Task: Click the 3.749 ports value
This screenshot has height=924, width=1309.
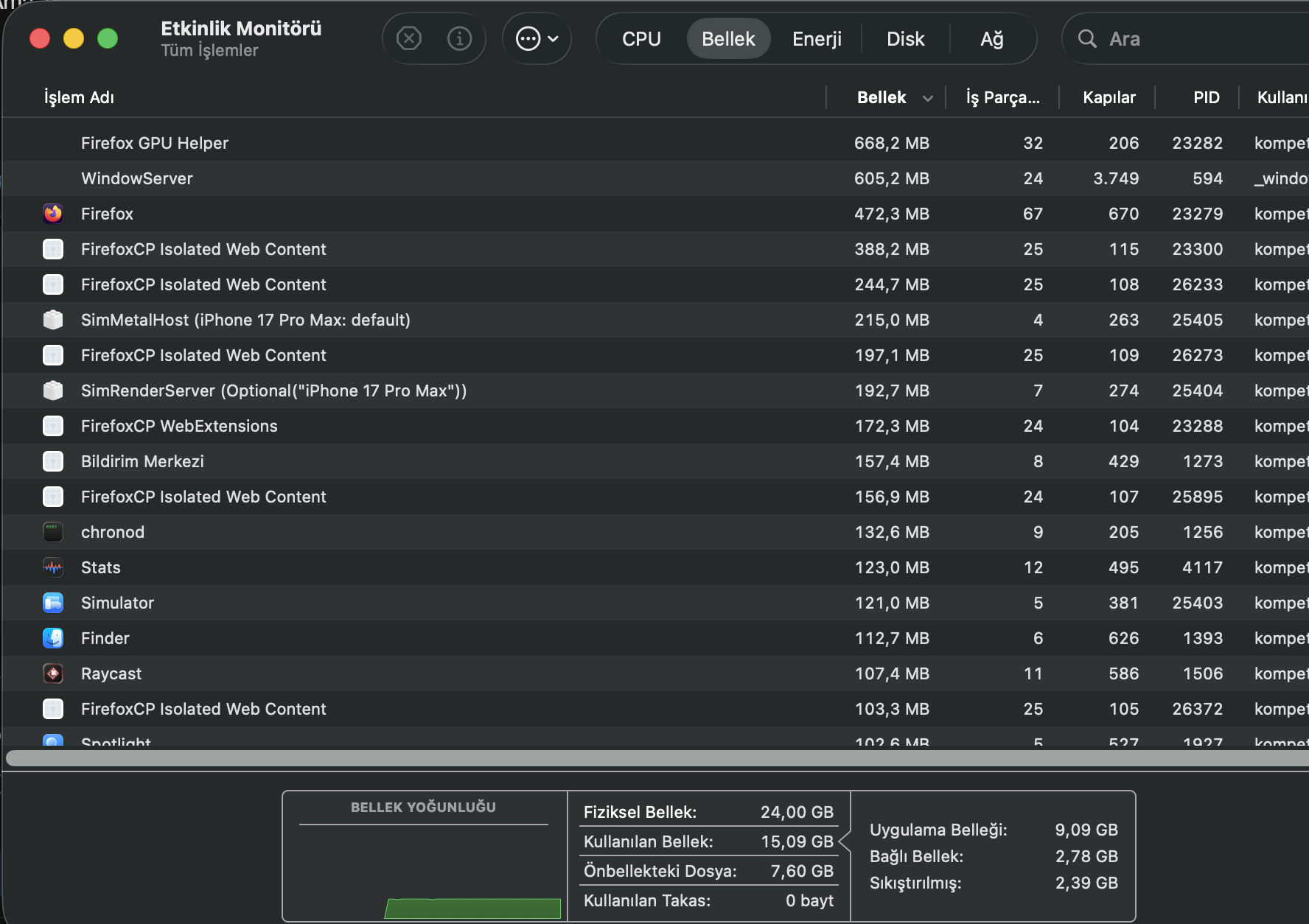Action: (x=1116, y=178)
